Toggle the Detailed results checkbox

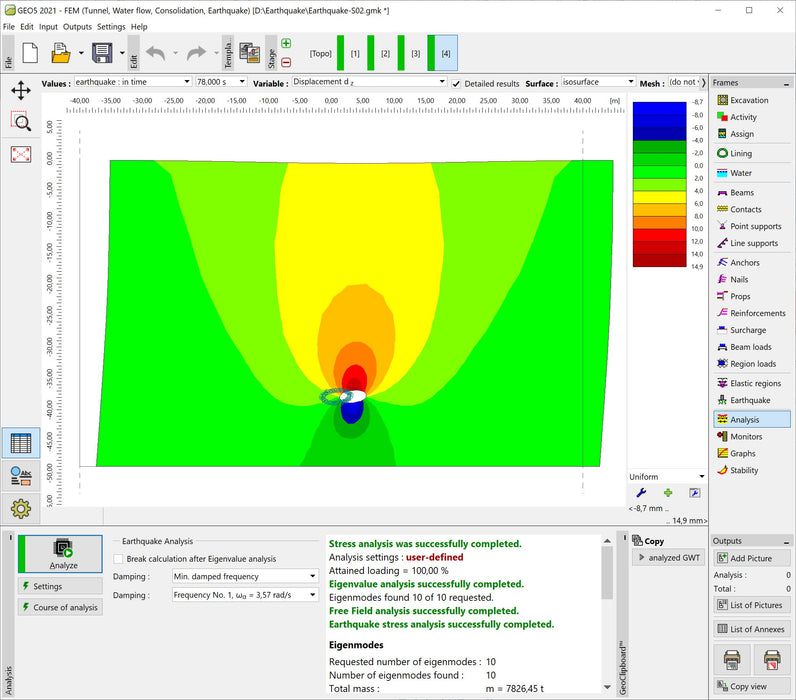coord(457,83)
